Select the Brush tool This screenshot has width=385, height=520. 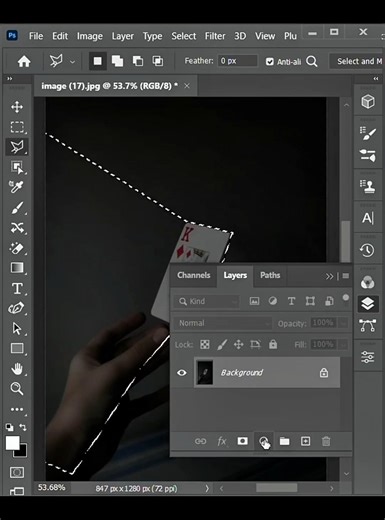click(17, 208)
